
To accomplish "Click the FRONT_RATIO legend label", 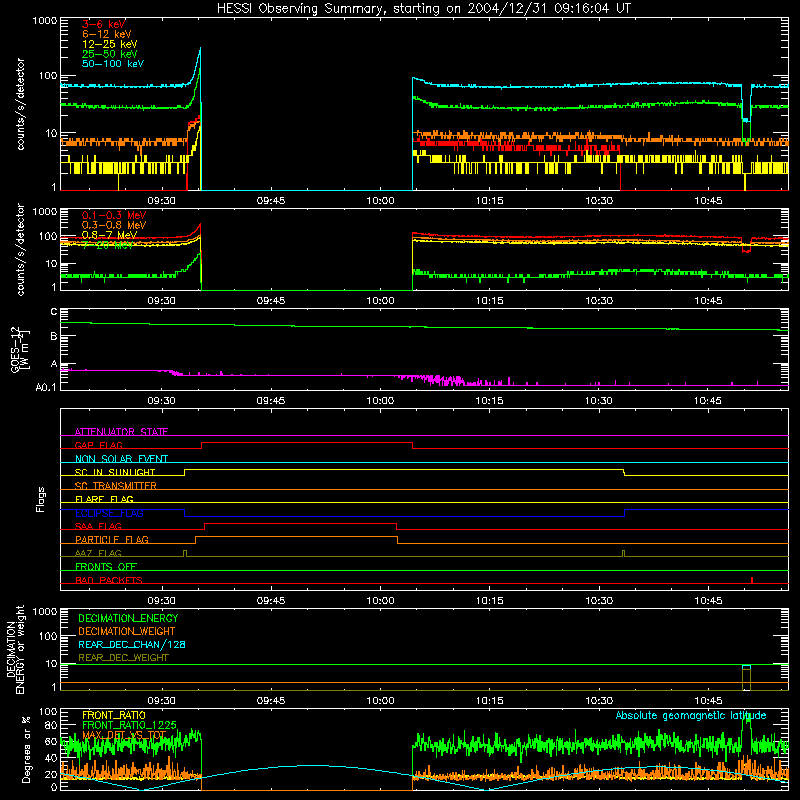I will [114, 715].
